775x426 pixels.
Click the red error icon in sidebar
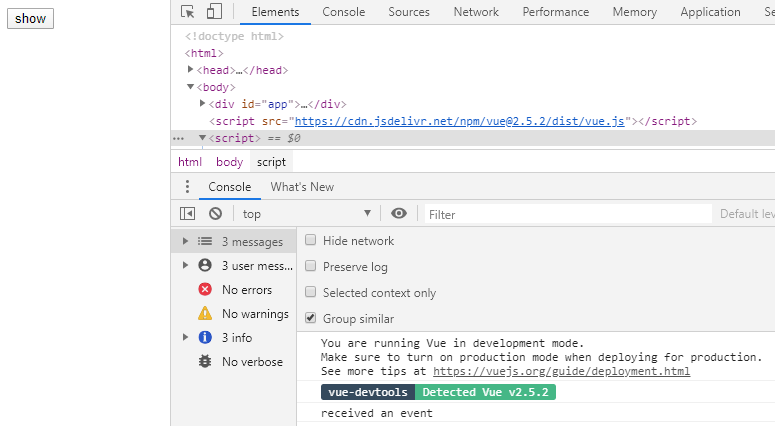[205, 289]
